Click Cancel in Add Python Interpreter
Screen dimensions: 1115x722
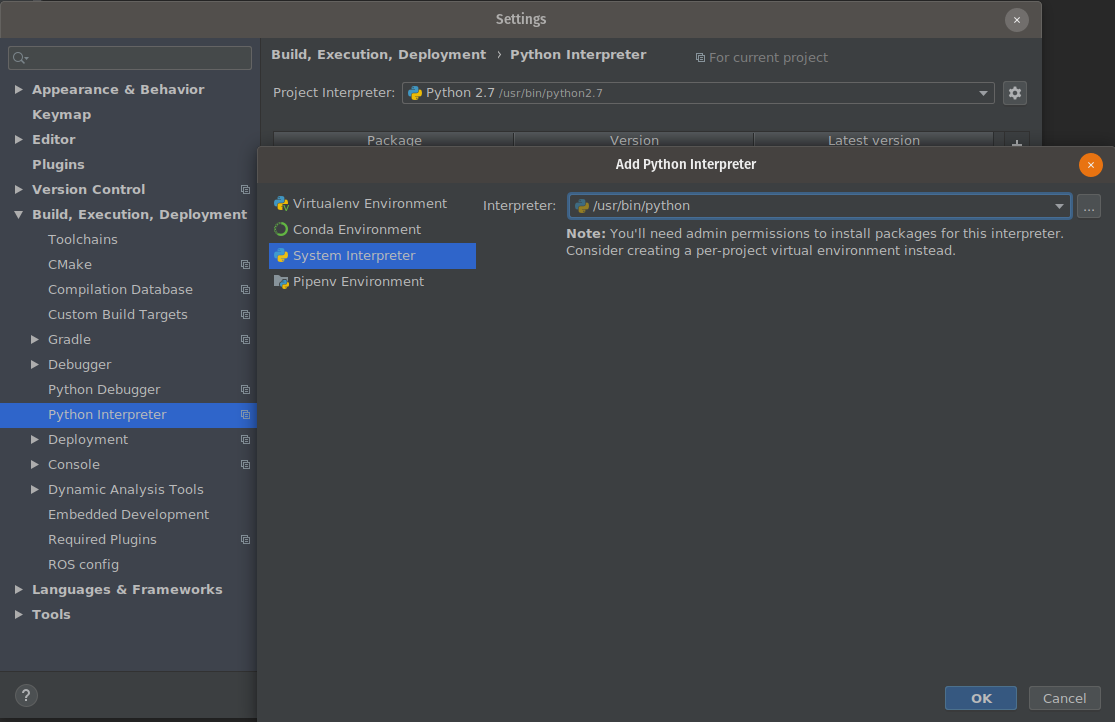click(1065, 698)
